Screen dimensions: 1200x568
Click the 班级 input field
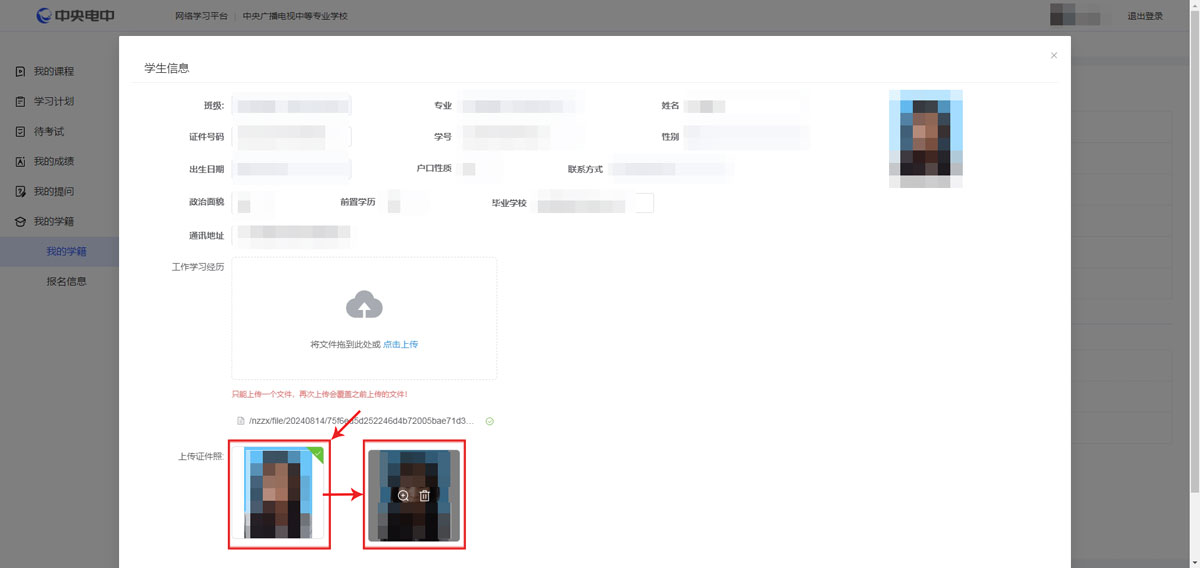[x=292, y=105]
